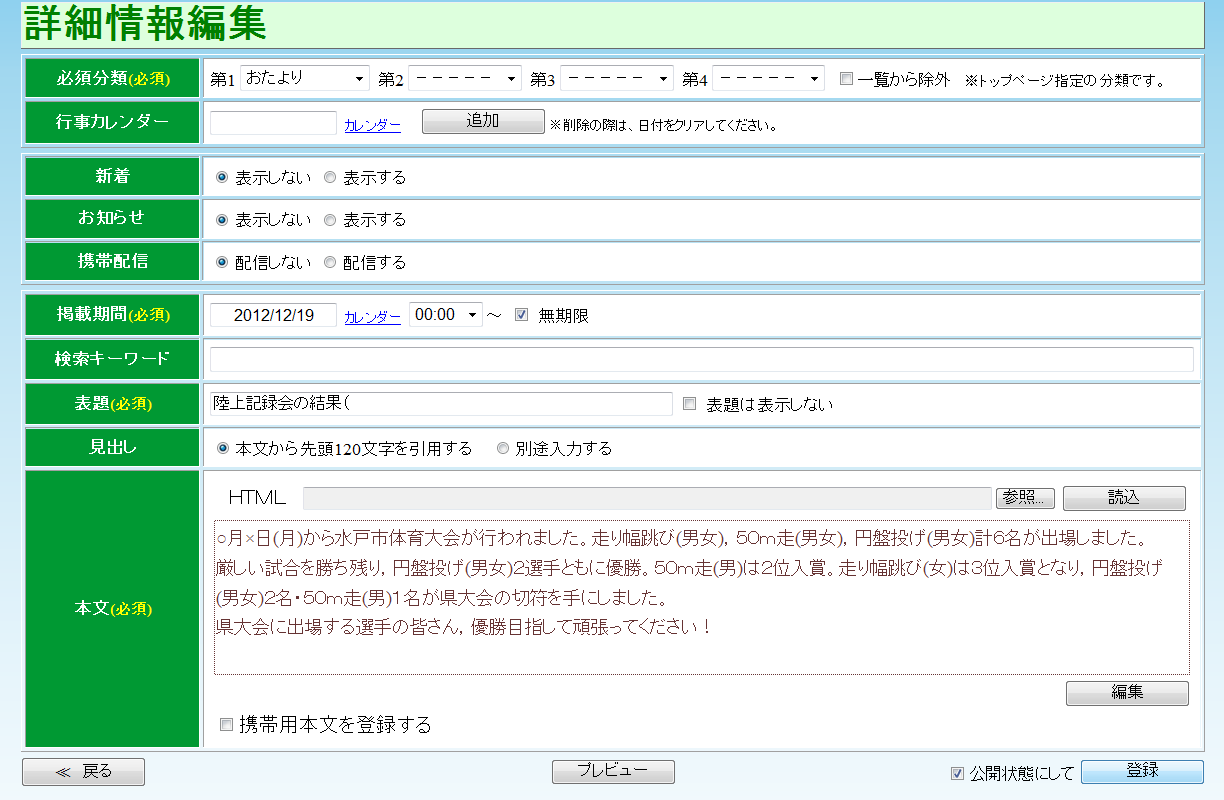Click the ※トップページ指定の分類です note
Screen dimensions: 1224x800
coord(1065,80)
